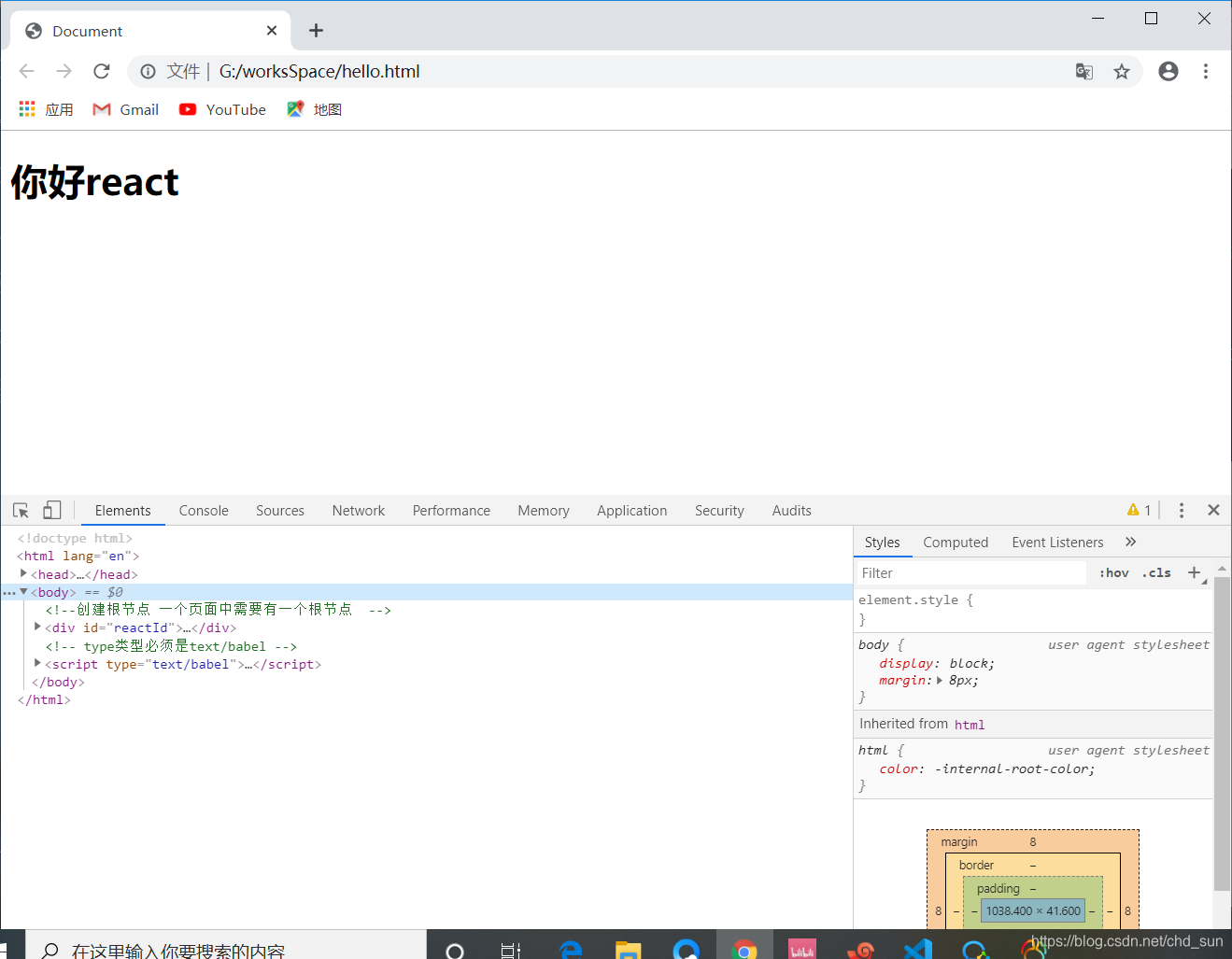The height and width of the screenshot is (959, 1232).
Task: Launch Edge from the taskbar
Action: click(x=570, y=950)
